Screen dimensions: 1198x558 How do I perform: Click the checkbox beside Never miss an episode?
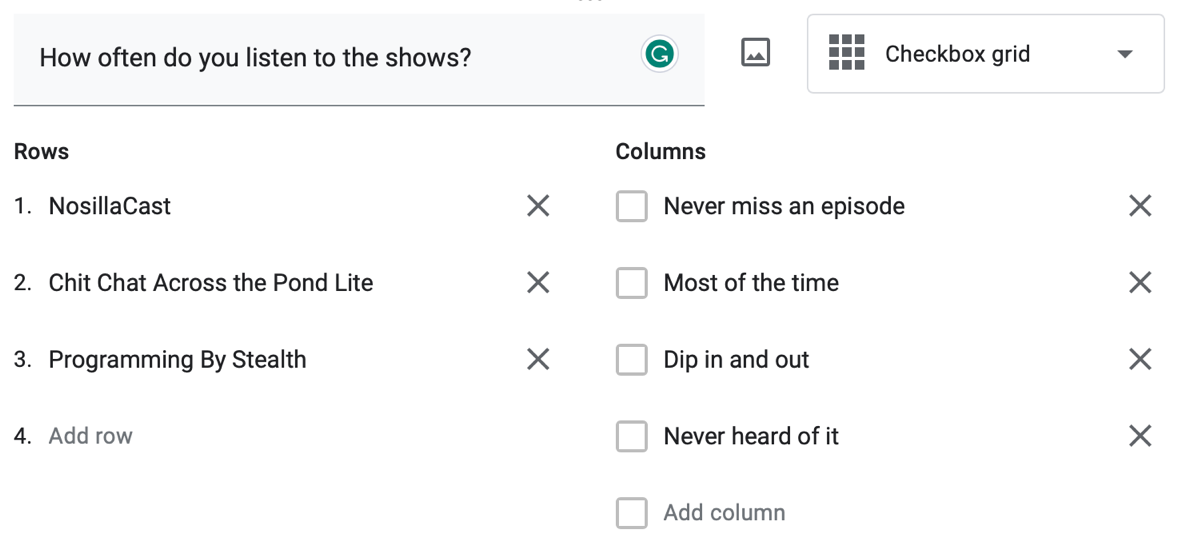click(x=631, y=207)
